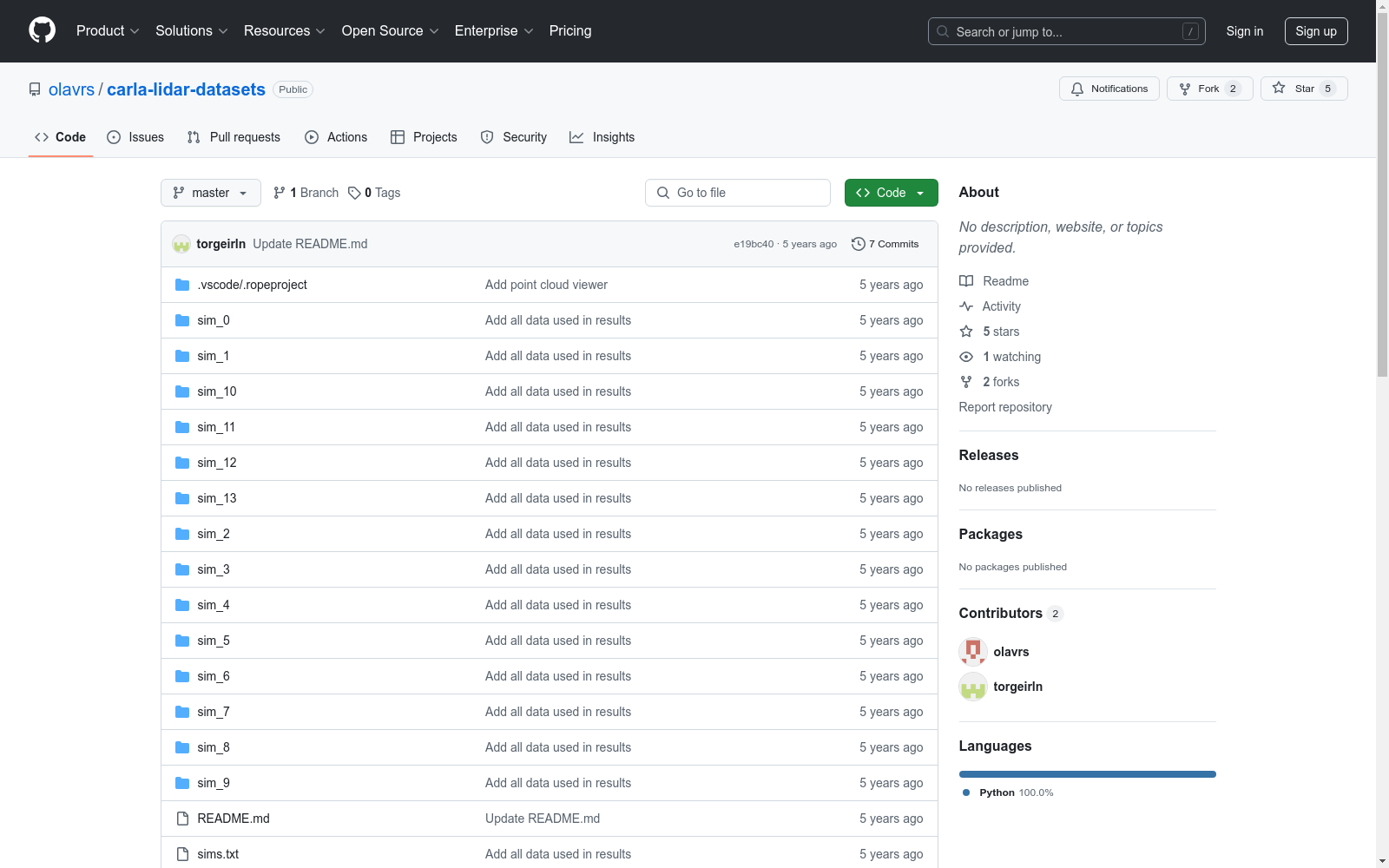1389x868 pixels.
Task: Open the 'Add point cloud viewer' commit message
Action: 546,285
